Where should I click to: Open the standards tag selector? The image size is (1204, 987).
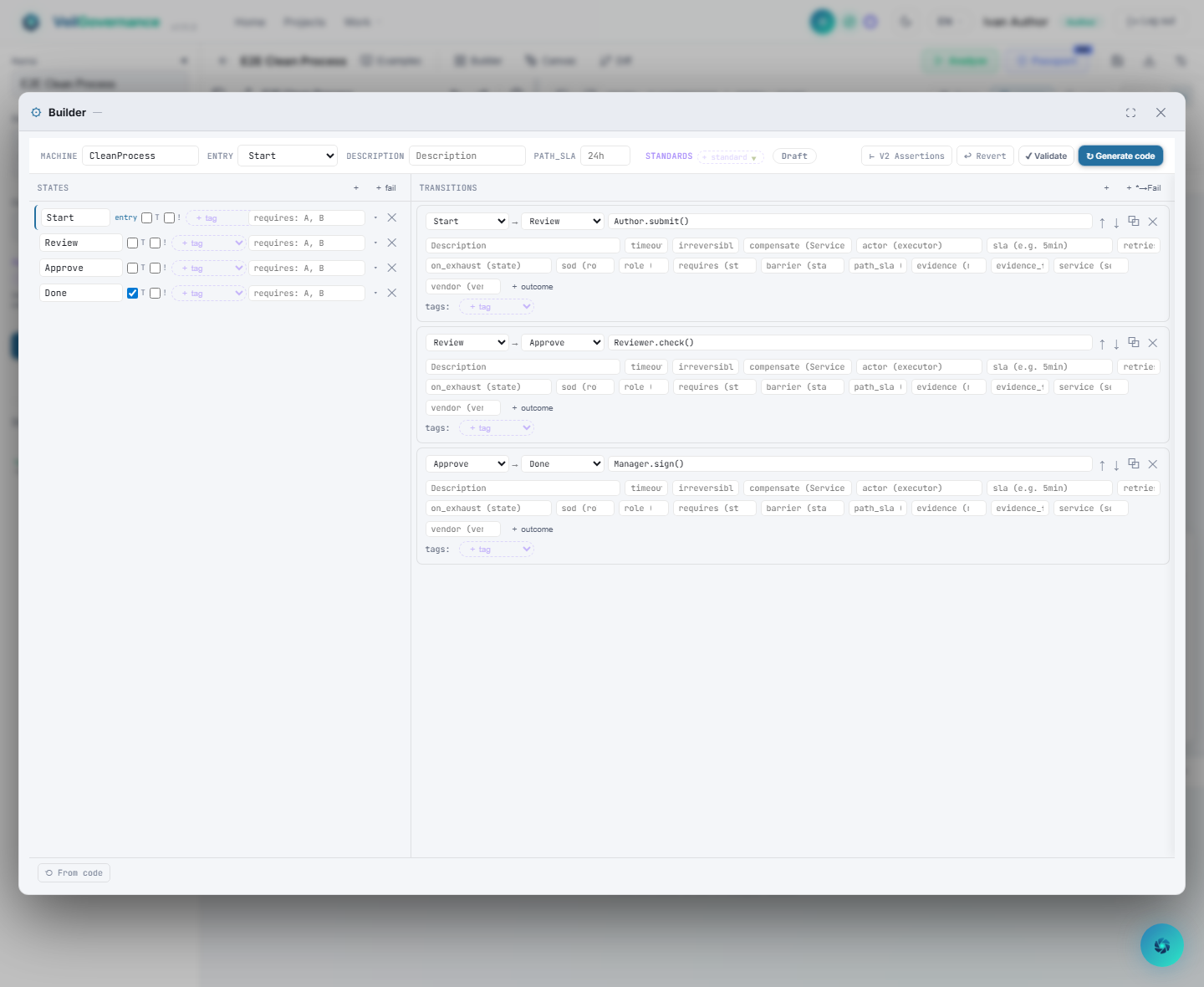(x=731, y=157)
